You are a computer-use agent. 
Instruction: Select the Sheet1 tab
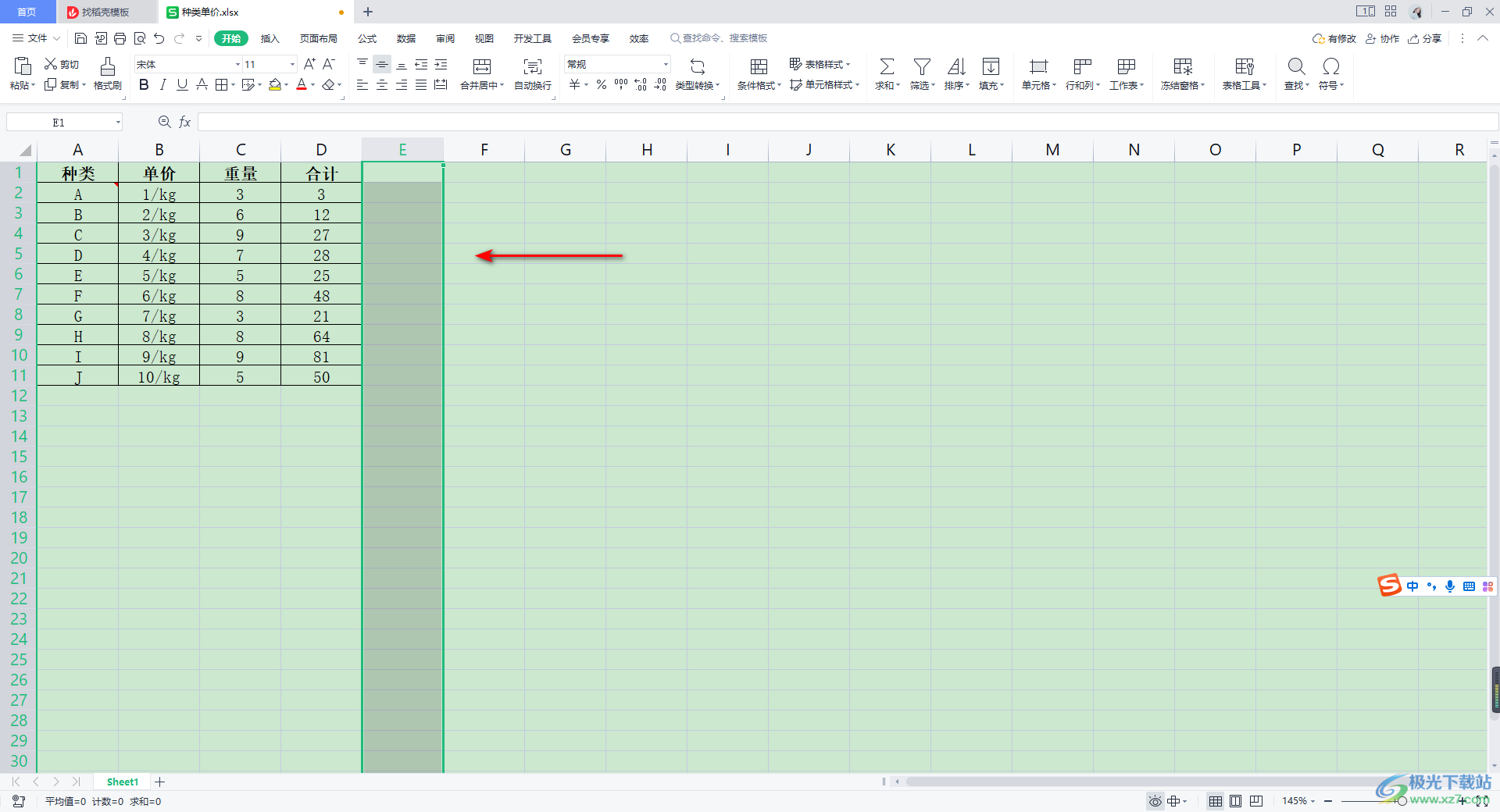122,782
